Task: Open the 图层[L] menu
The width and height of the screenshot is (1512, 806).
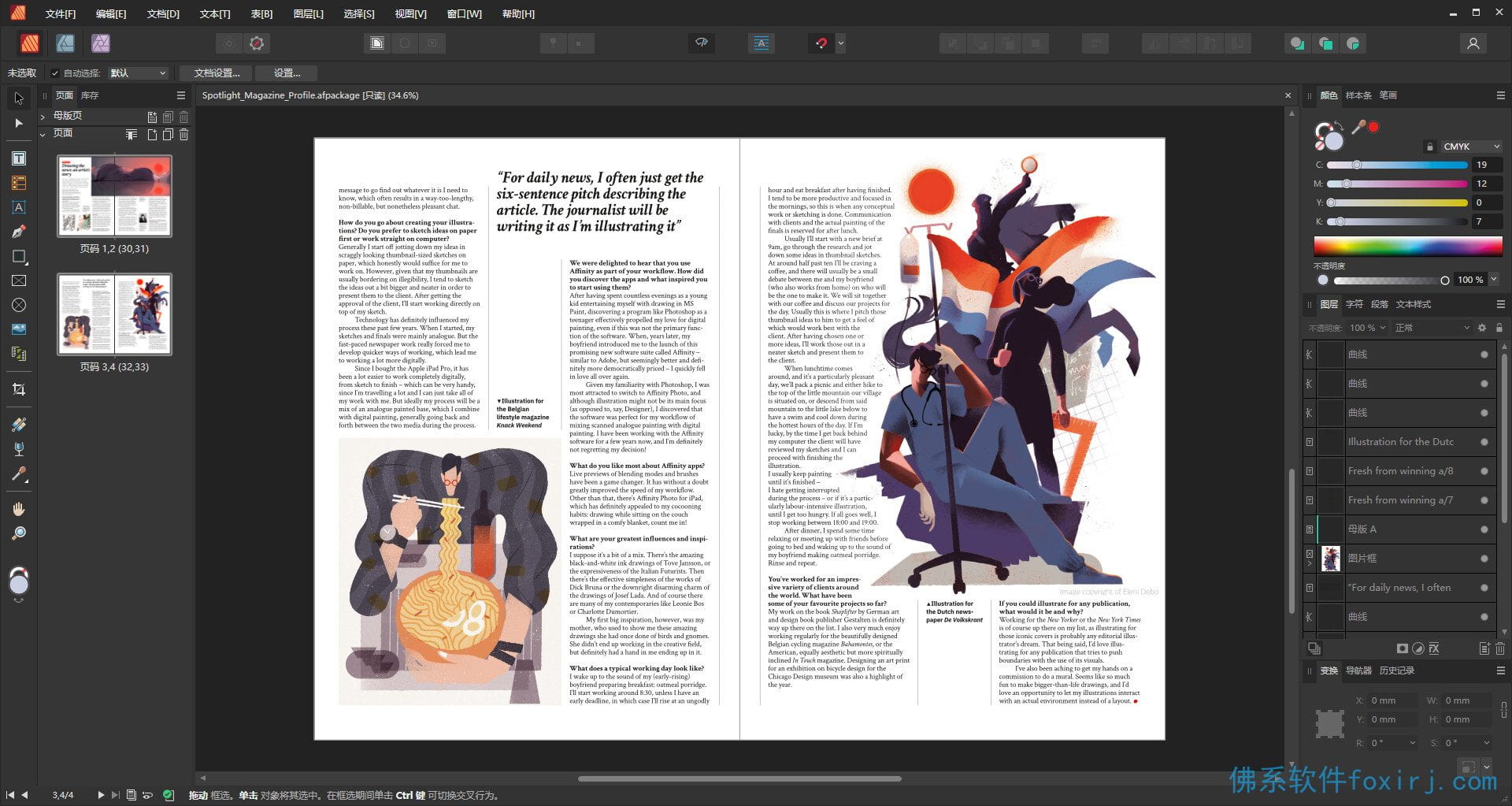Action: point(308,13)
